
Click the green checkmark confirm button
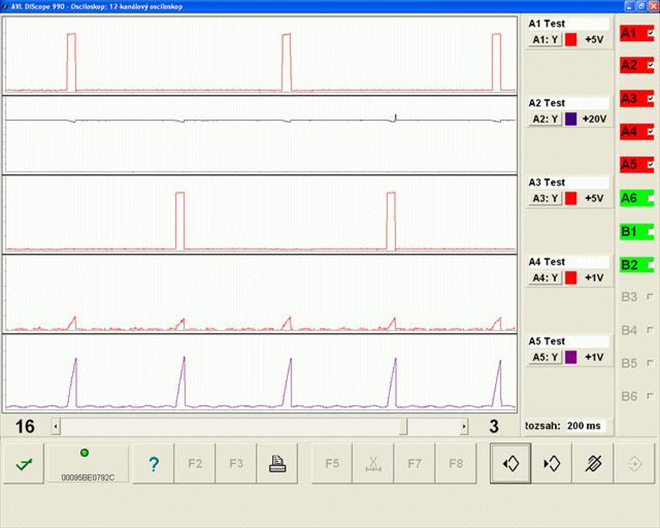click(22, 464)
